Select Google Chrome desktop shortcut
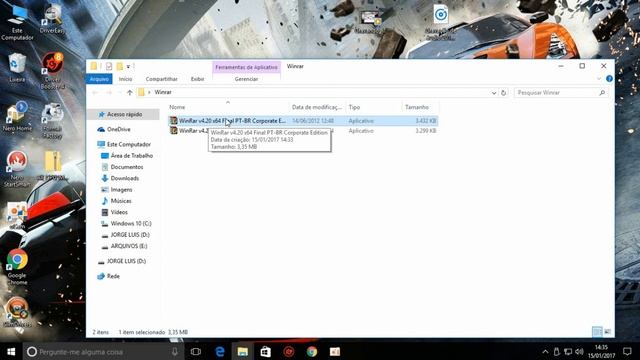 click(x=17, y=267)
